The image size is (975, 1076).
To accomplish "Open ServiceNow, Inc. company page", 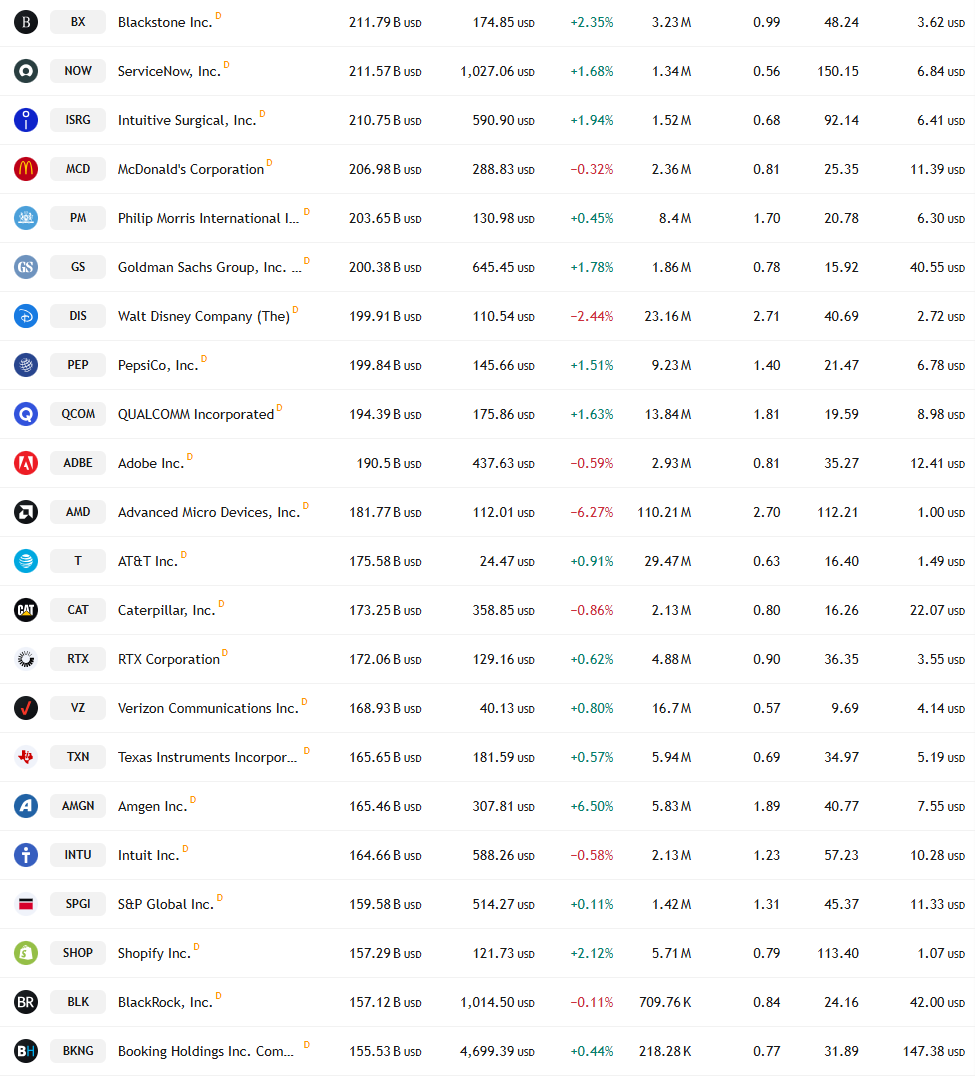I will point(169,71).
